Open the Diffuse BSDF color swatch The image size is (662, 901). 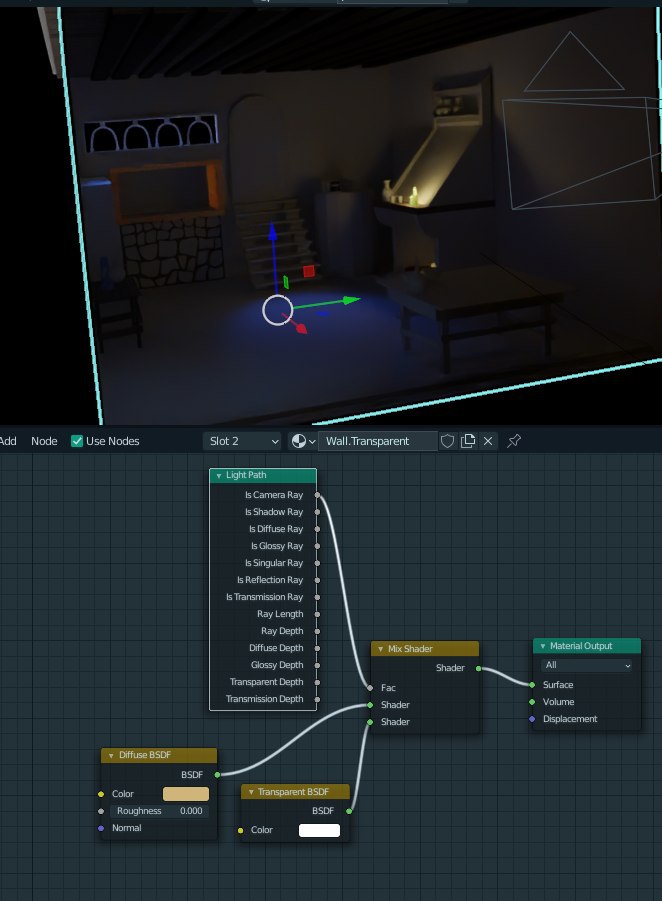[186, 794]
